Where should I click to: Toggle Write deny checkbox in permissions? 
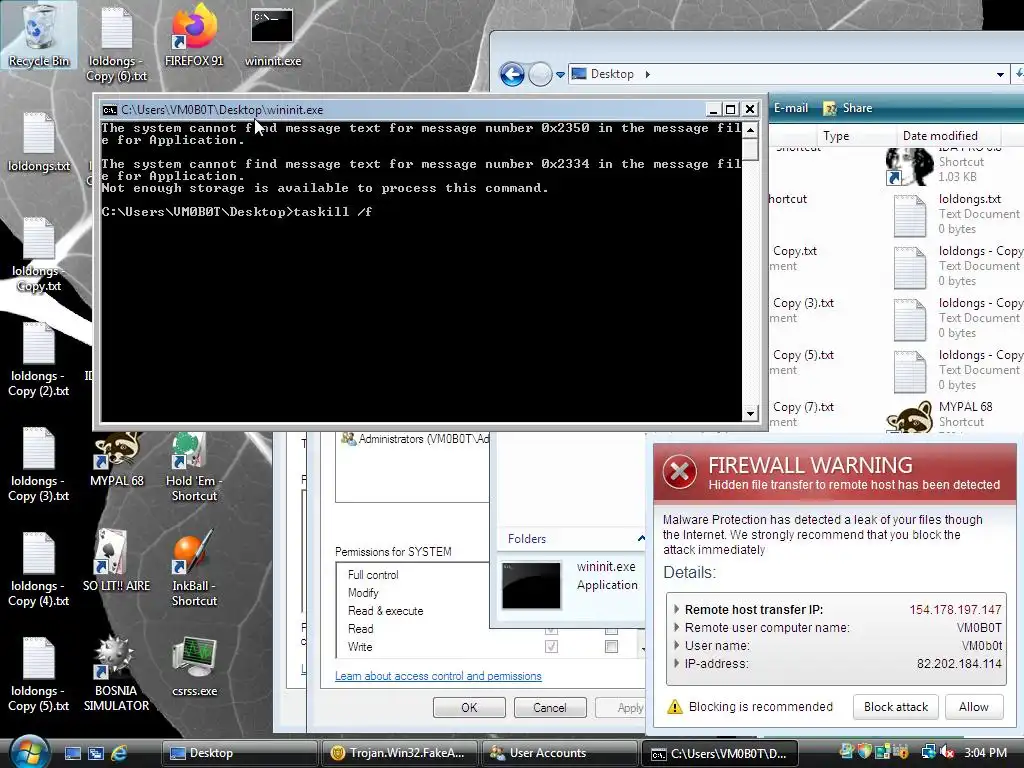pos(611,647)
